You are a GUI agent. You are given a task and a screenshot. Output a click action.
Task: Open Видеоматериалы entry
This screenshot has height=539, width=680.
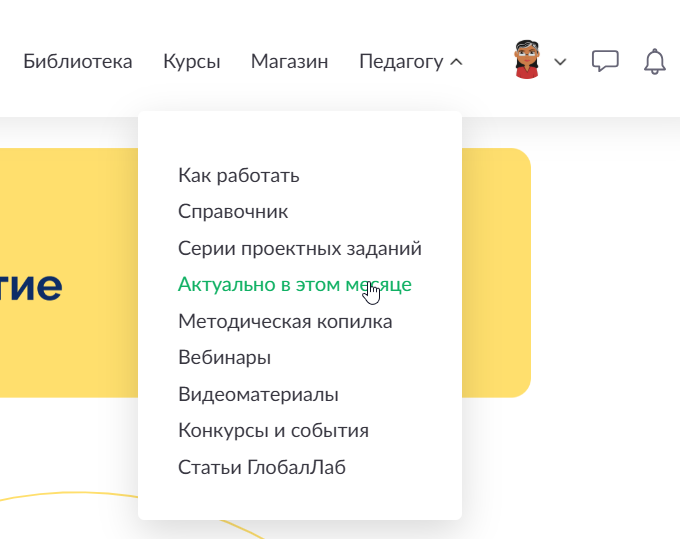[x=258, y=394]
